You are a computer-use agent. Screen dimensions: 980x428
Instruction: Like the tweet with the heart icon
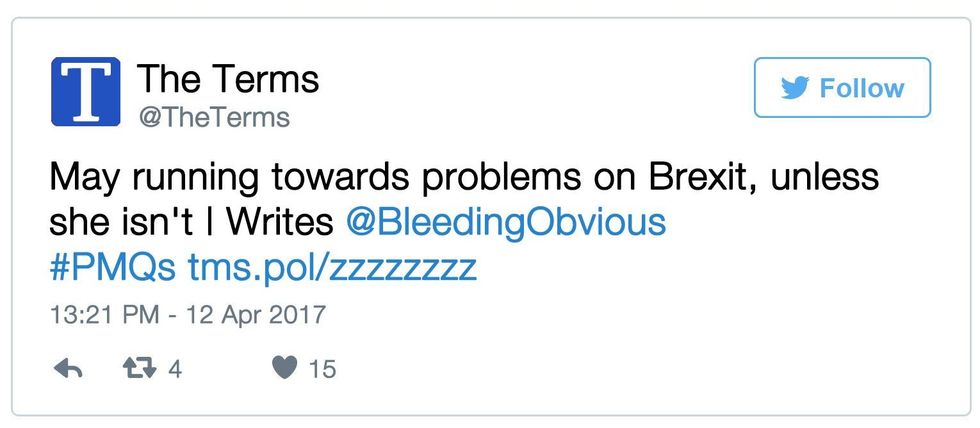click(x=285, y=369)
